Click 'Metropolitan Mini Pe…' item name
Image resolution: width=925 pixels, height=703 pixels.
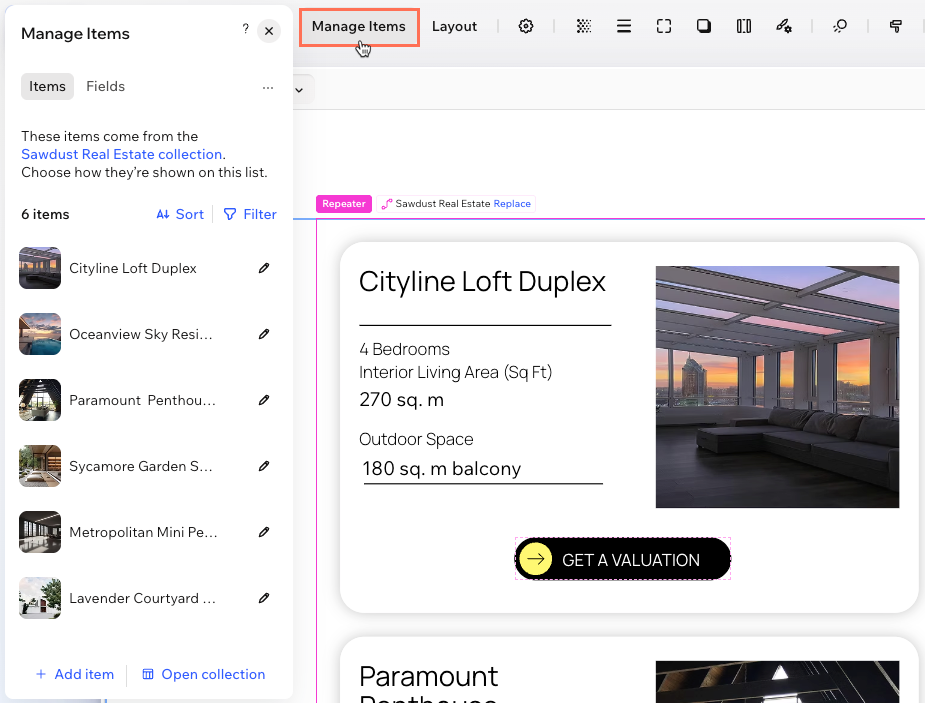[143, 533]
